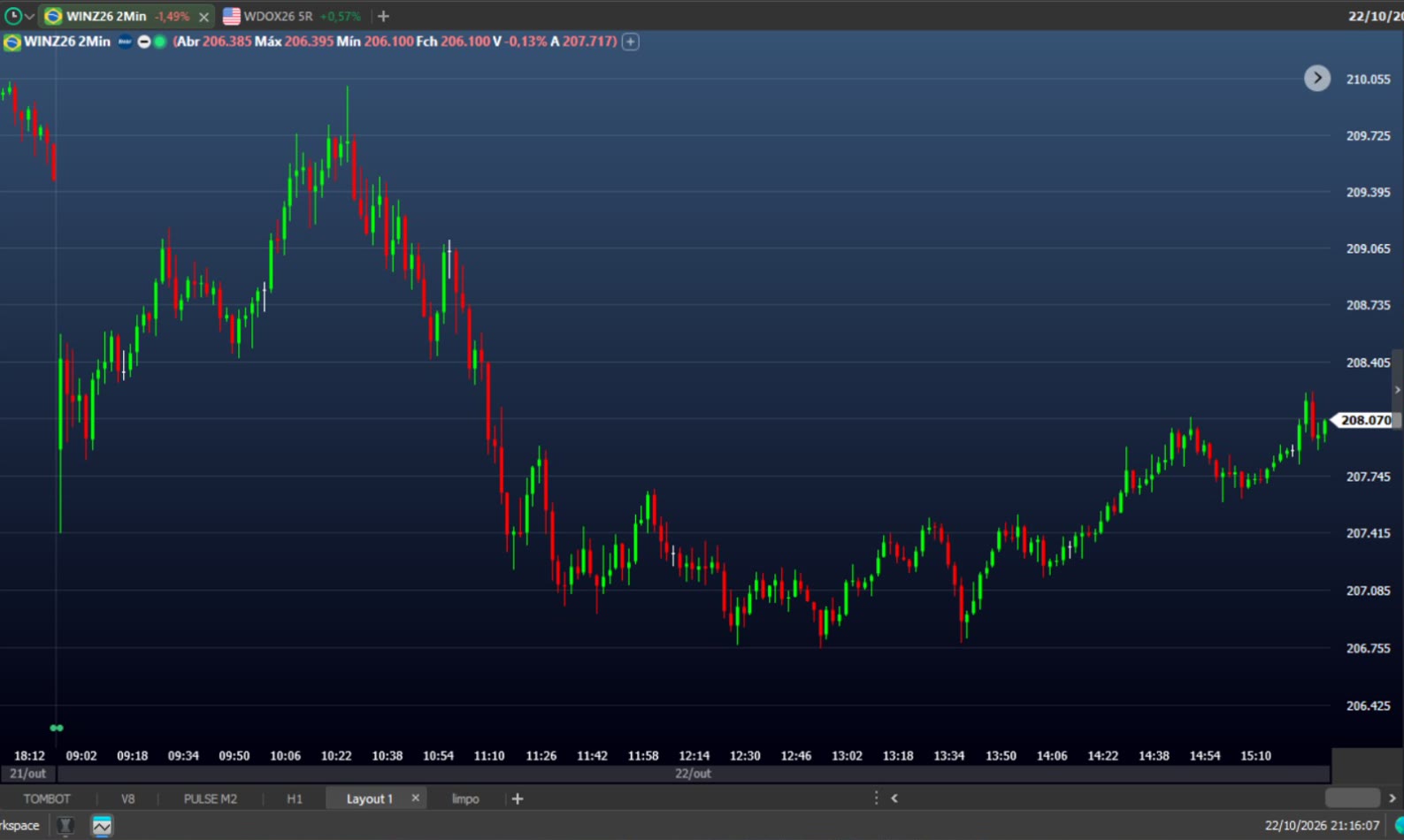
Task: Click the right arrow of the horizontal scrollbar
Action: coord(1392,798)
